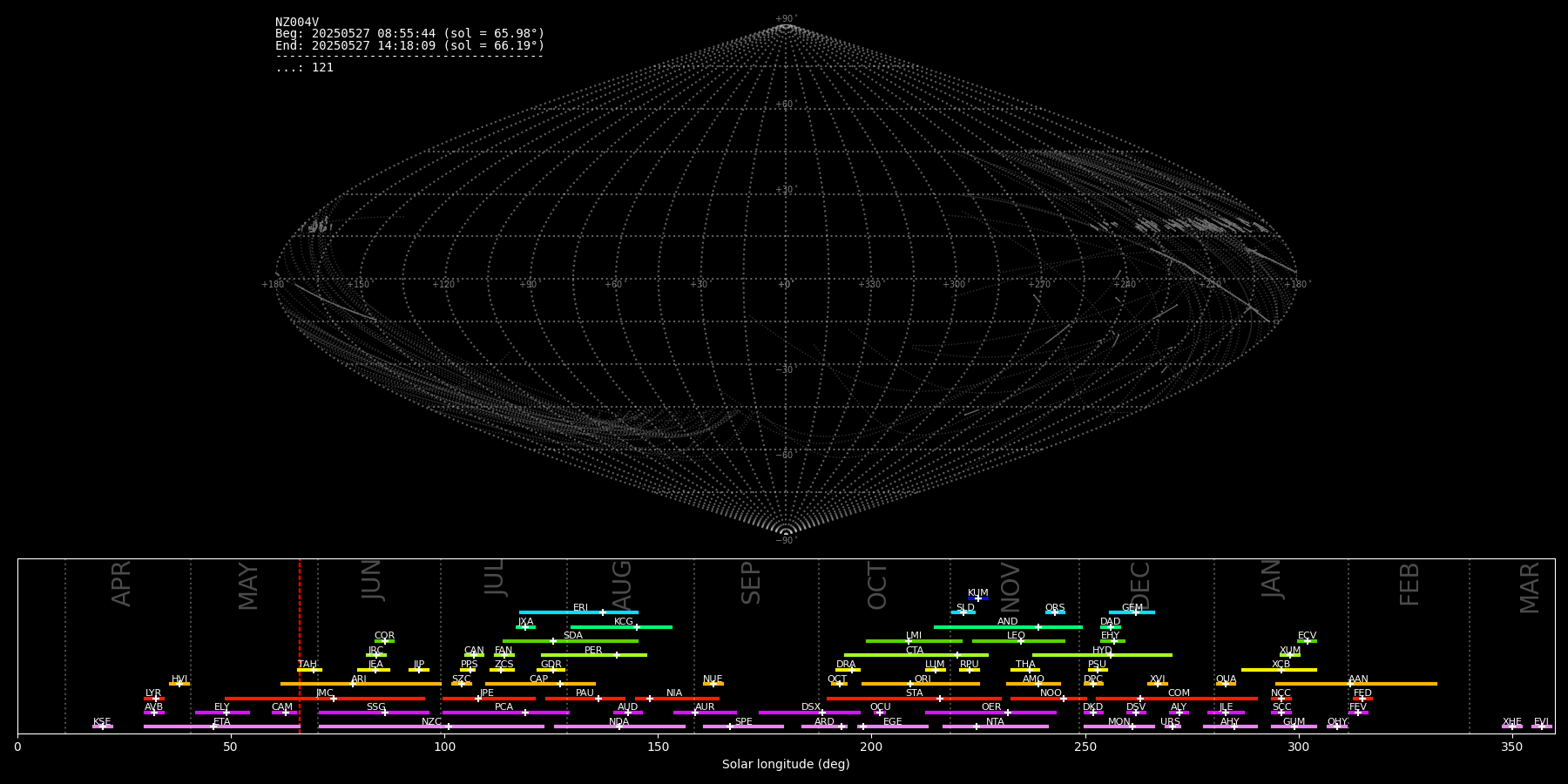This screenshot has height=784, width=1568.
Task: Click the −90 declination label at map bottom
Action: [786, 541]
